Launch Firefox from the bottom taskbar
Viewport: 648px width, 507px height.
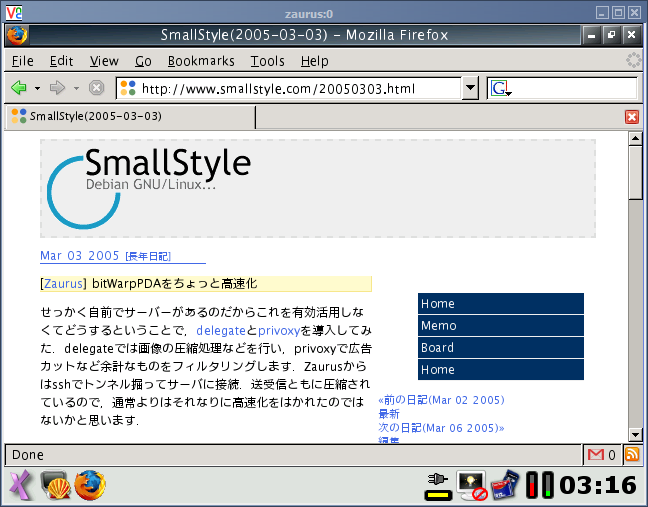(x=89, y=485)
